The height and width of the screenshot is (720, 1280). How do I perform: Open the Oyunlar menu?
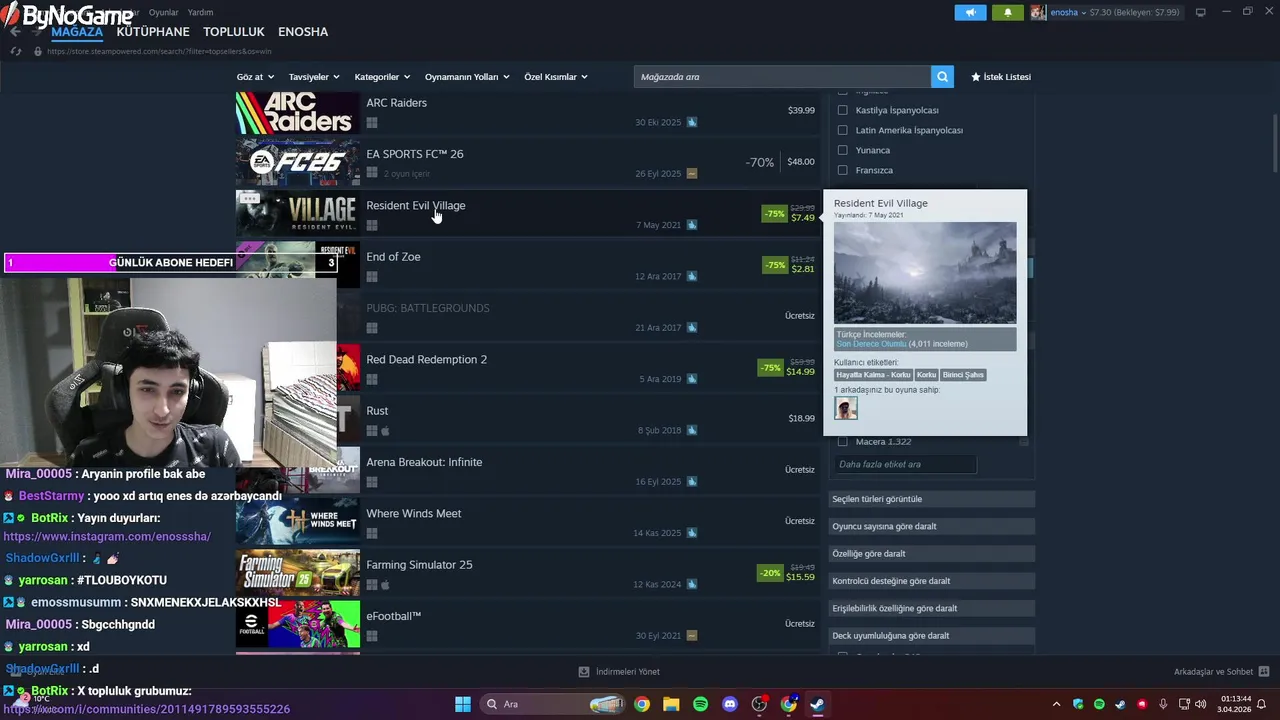[x=163, y=12]
